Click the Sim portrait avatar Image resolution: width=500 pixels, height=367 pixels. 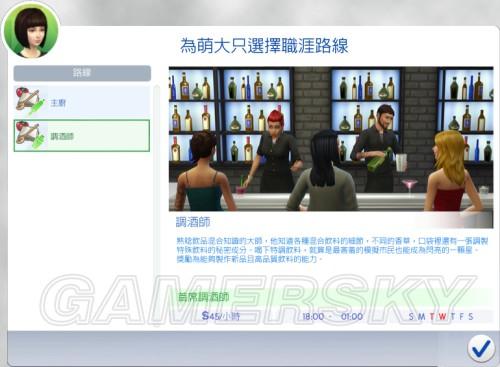(31, 31)
